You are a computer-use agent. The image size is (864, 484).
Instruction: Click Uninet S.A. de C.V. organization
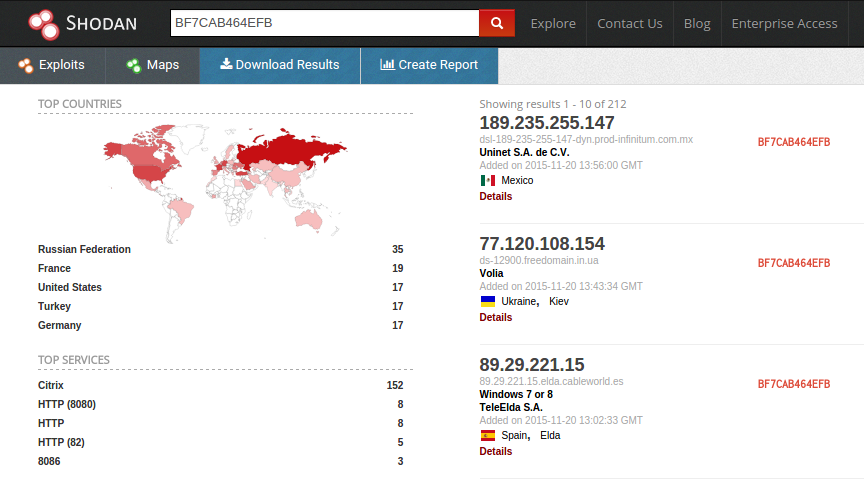tap(524, 152)
